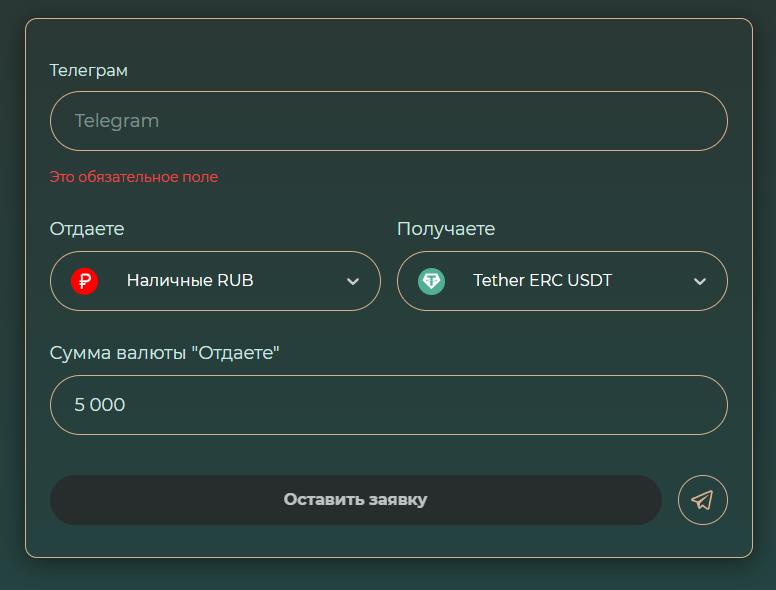Screen dimensions: 776x590
Task: Select the "Наличные RUB" text in dropdown
Action: (x=190, y=281)
